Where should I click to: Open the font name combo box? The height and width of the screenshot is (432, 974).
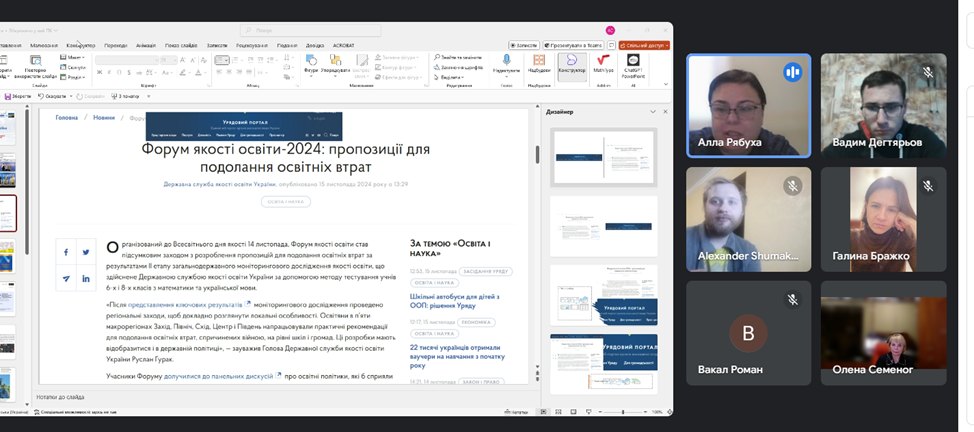coord(127,60)
